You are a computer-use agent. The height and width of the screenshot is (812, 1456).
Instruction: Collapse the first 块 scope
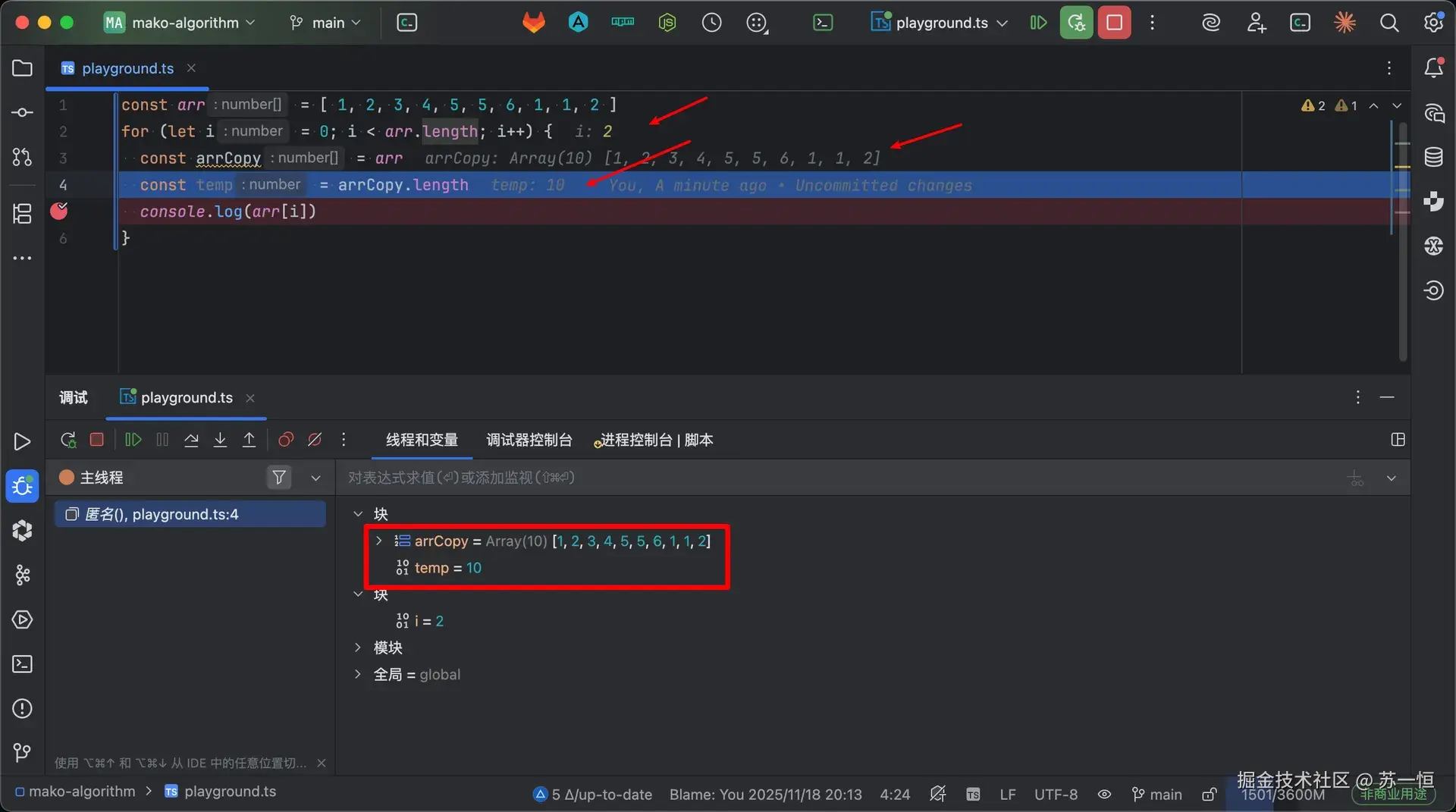pos(358,514)
